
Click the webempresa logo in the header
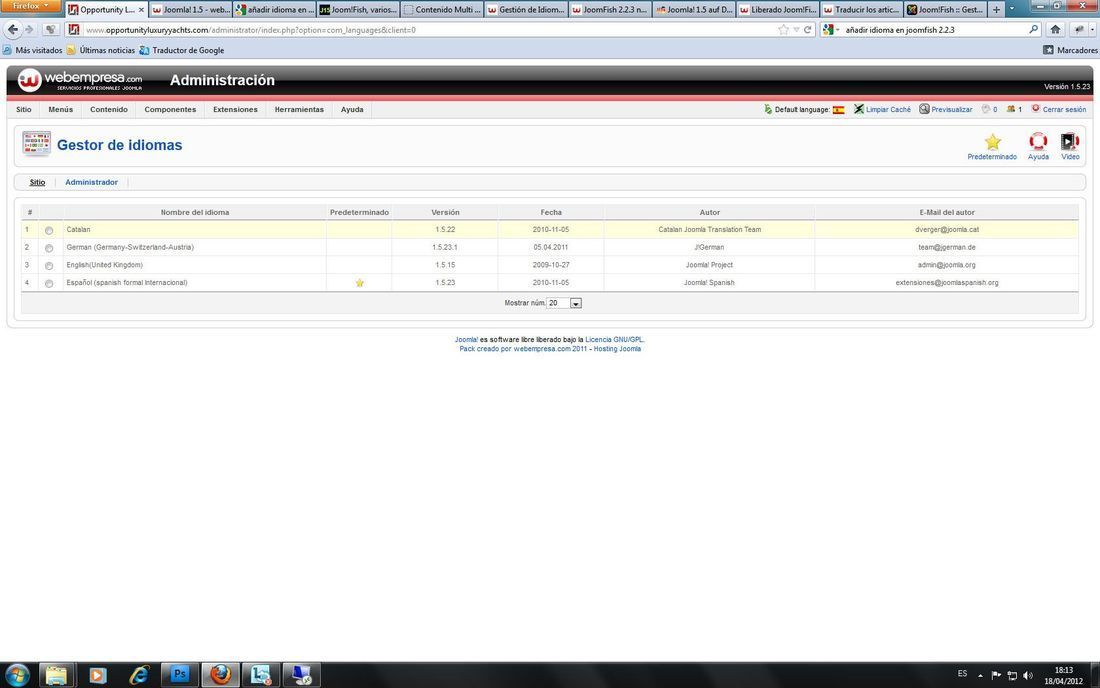coord(79,80)
